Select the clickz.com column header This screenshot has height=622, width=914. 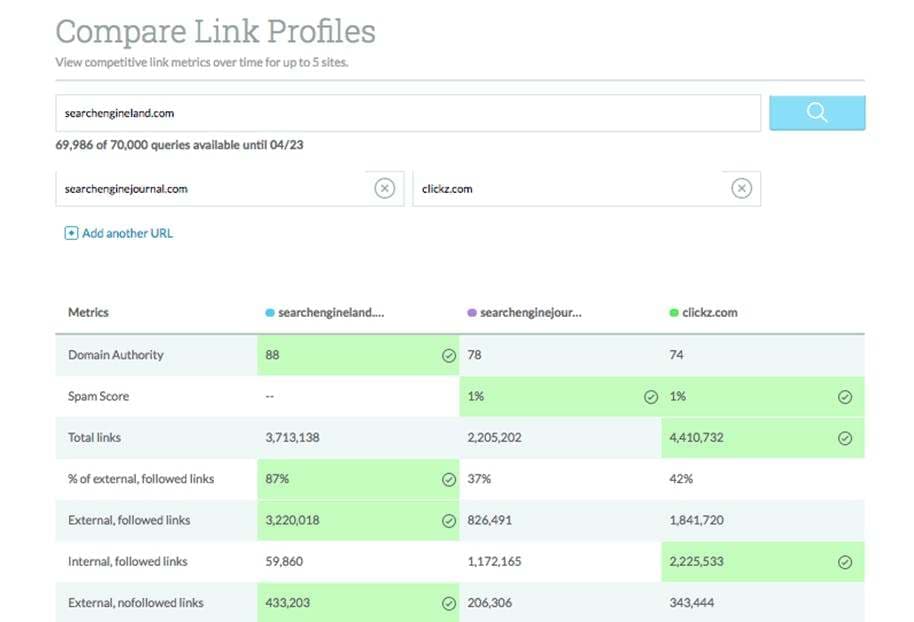(709, 313)
